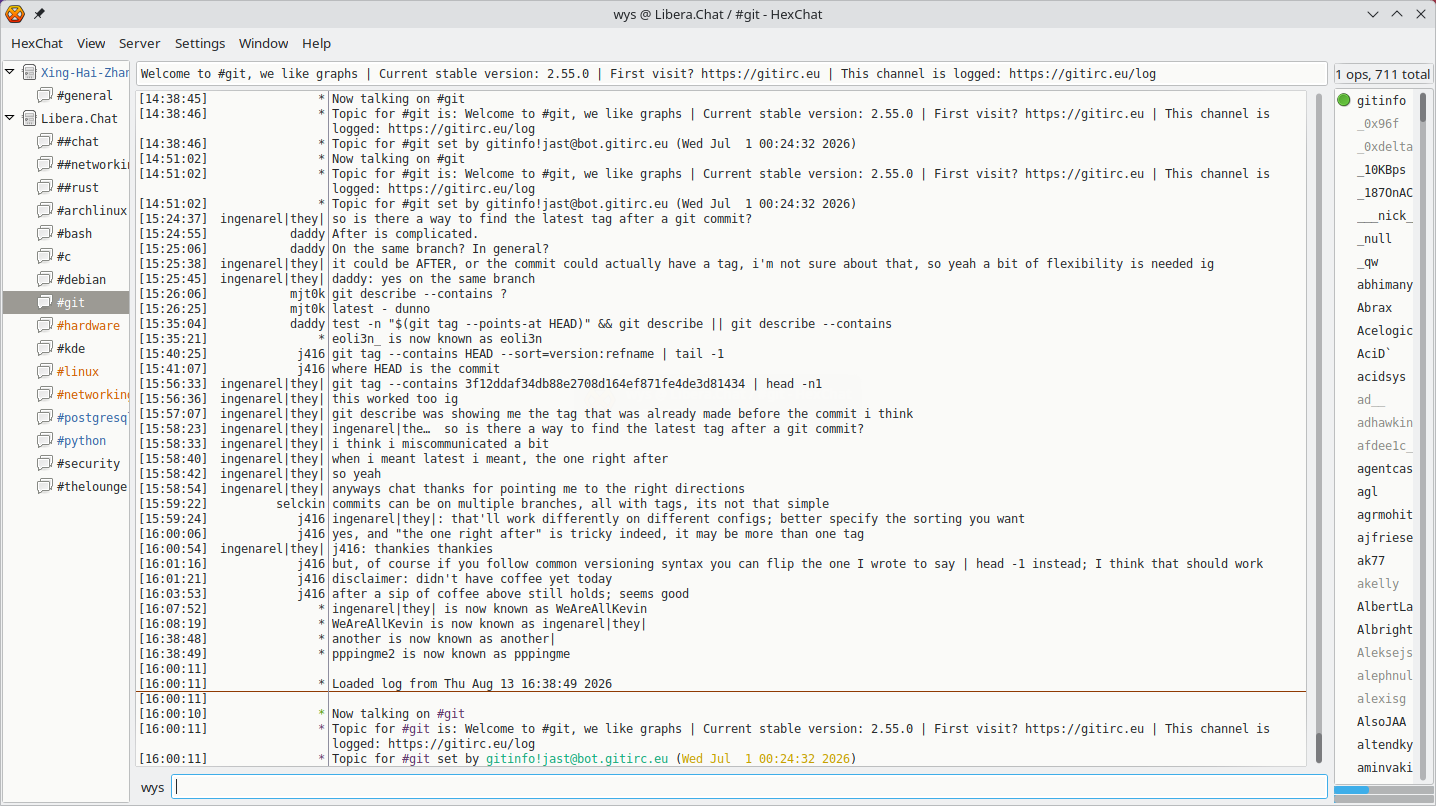Click the #python channel icon
The width and height of the screenshot is (1436, 806).
[x=44, y=440]
